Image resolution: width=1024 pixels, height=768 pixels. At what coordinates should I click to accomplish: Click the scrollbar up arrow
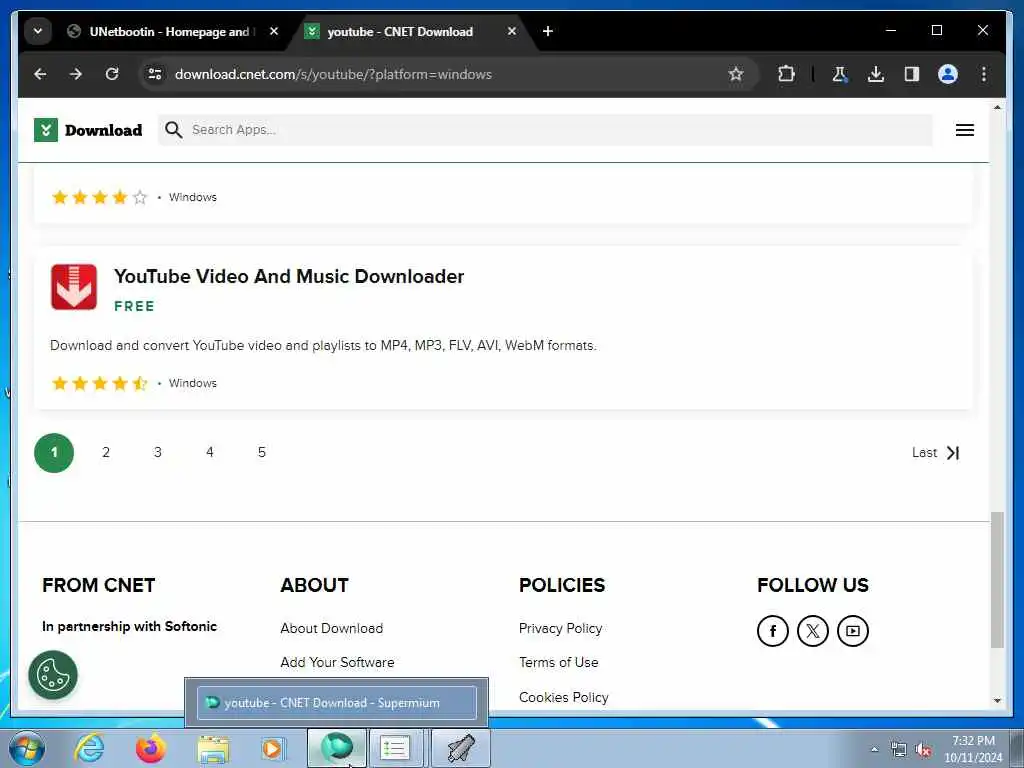pyautogui.click(x=997, y=107)
